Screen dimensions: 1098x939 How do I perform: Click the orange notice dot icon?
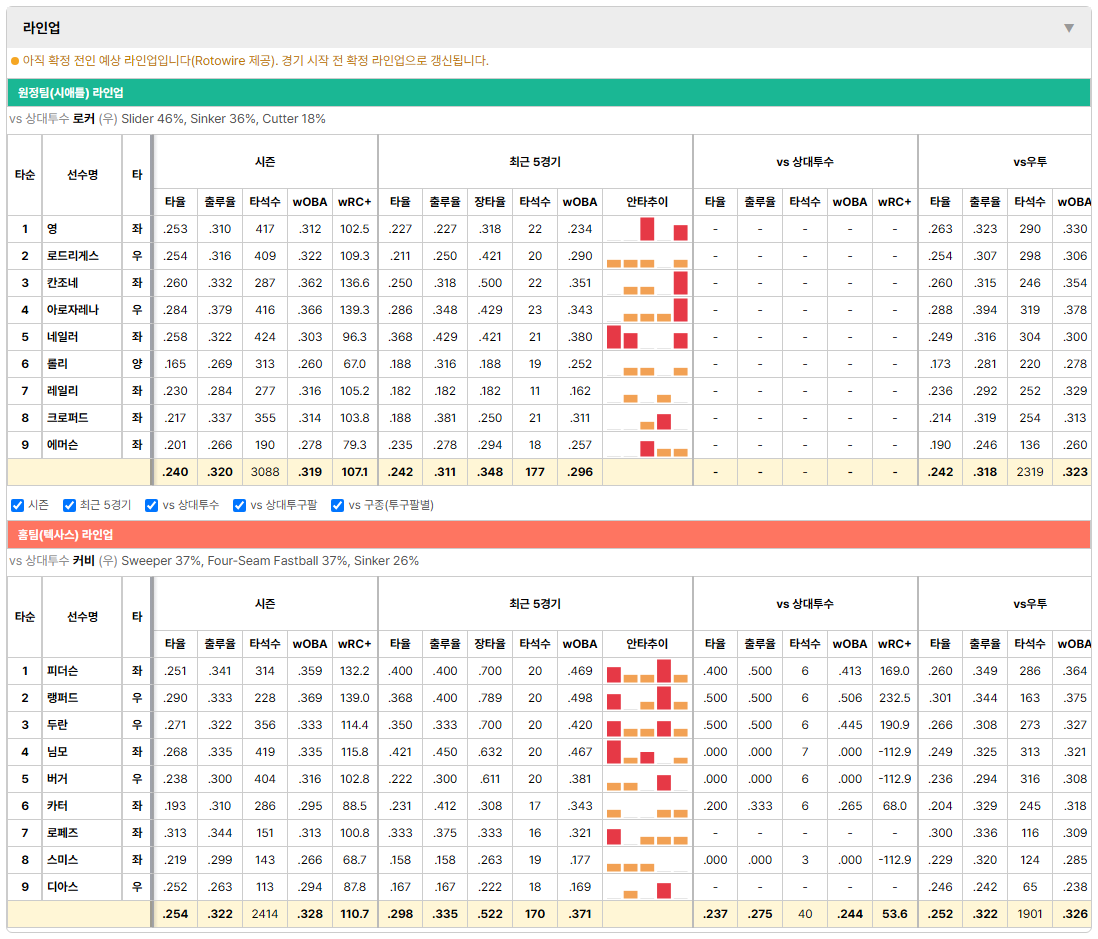pyautogui.click(x=15, y=61)
